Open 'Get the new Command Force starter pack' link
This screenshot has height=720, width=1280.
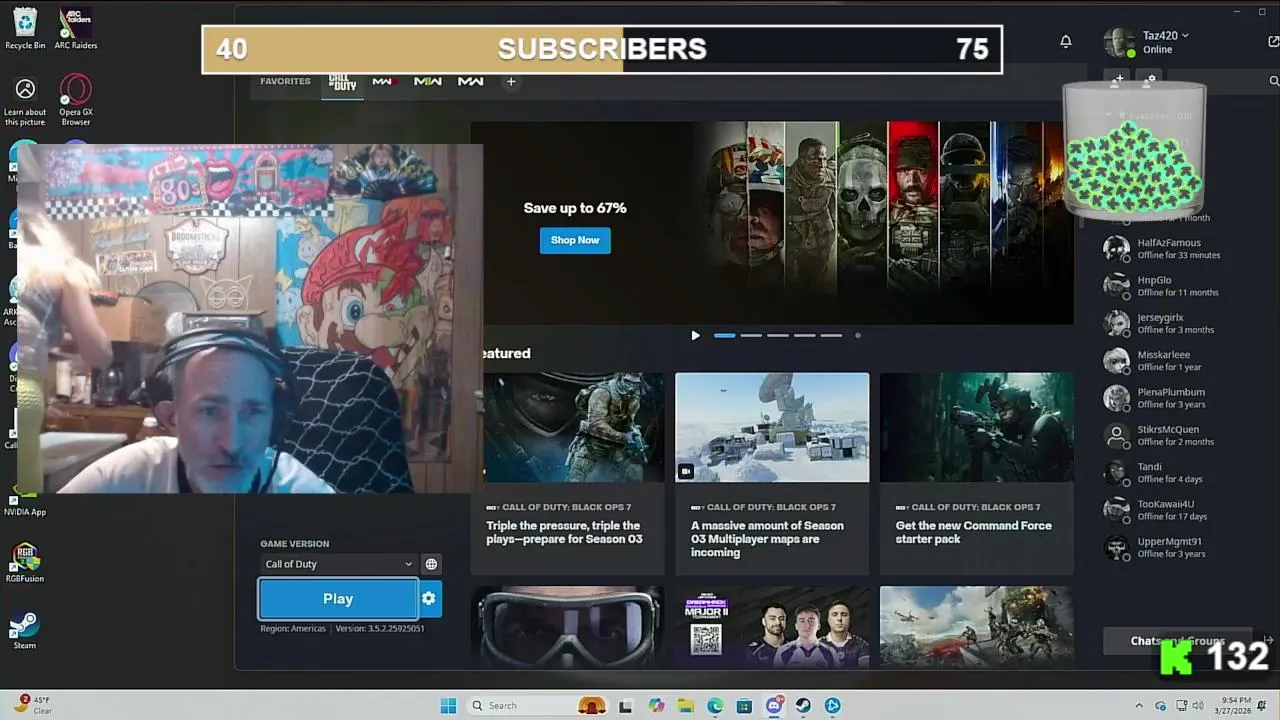point(974,532)
